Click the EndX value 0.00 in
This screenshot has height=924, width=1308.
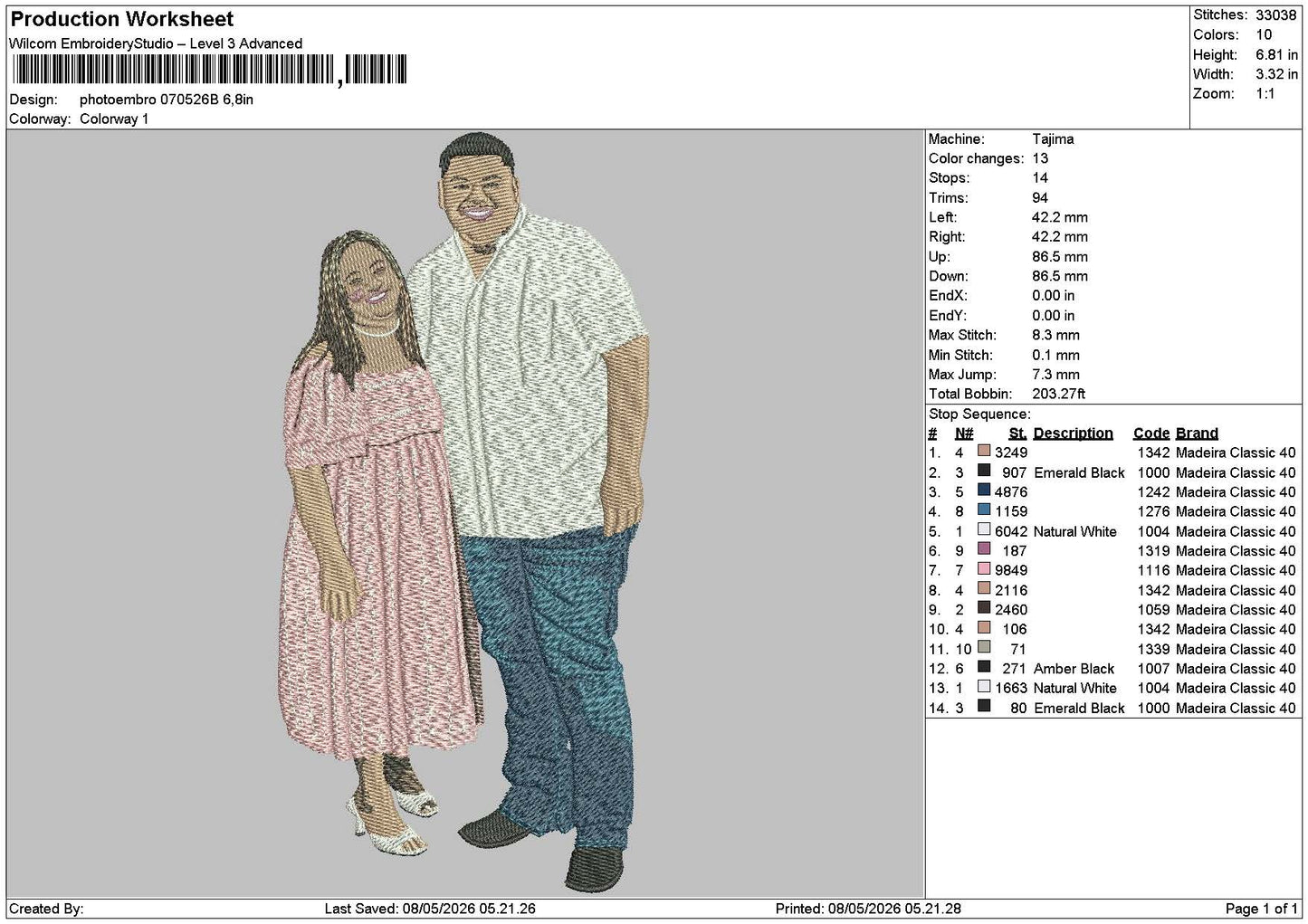[1054, 296]
